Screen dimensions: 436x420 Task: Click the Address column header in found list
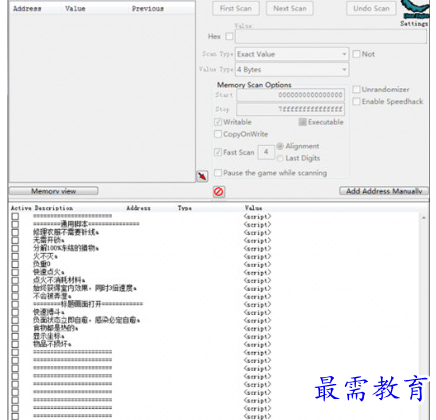[x=27, y=9]
